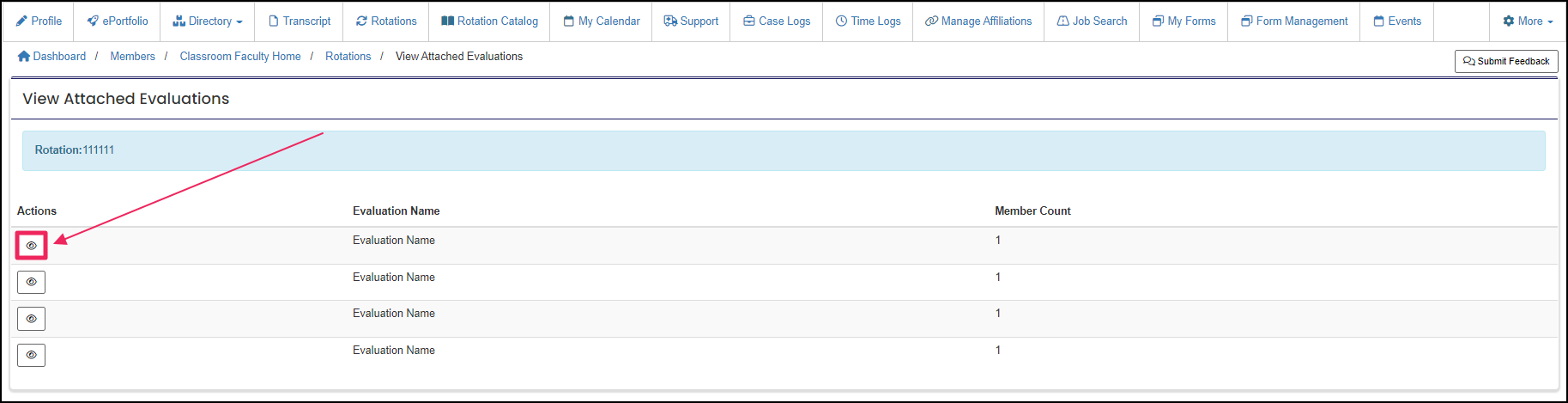Click the Rotation:111111 banner text
The image size is (1568, 403).
74,150
